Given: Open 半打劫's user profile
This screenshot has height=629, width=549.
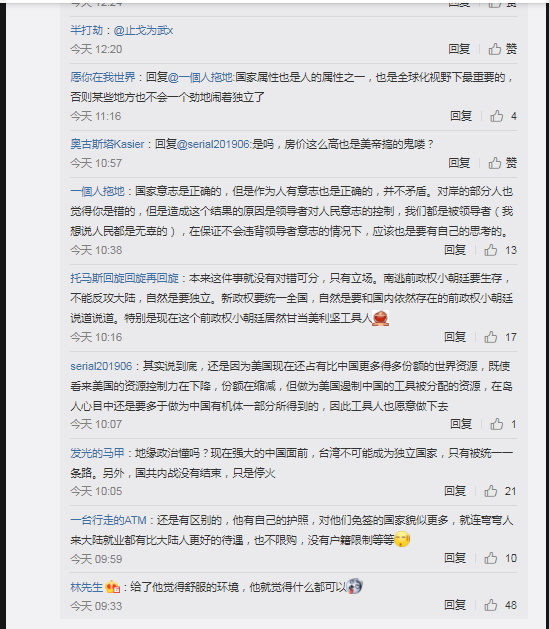Looking at the screenshot, I should 87,30.
